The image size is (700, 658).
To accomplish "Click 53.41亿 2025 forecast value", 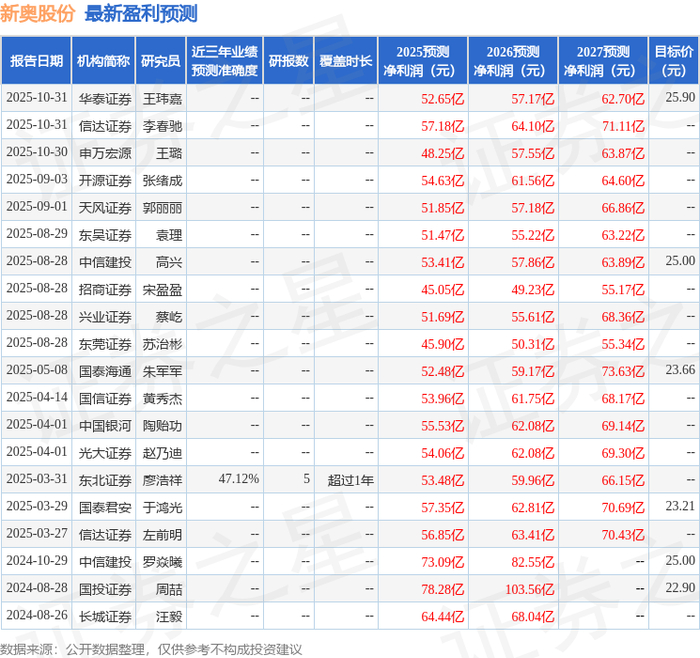I will pos(442,262).
